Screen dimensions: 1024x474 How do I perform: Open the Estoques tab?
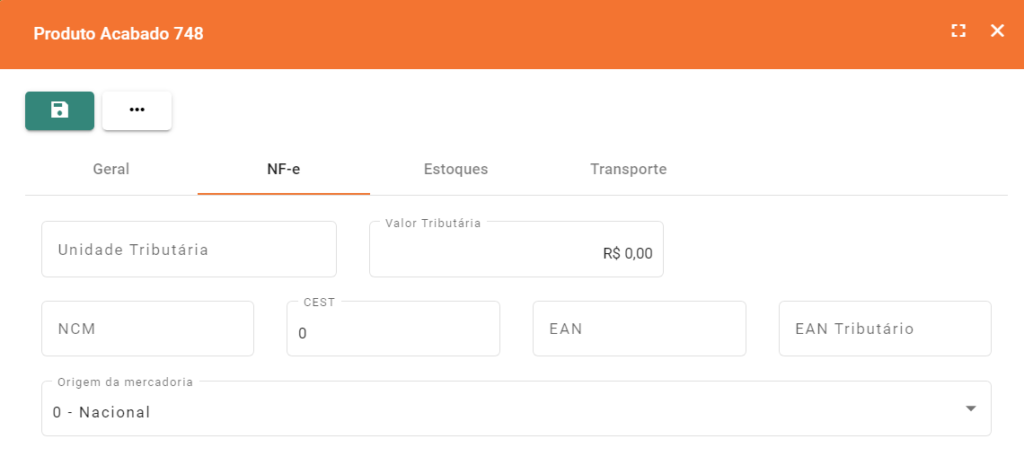coord(456,169)
